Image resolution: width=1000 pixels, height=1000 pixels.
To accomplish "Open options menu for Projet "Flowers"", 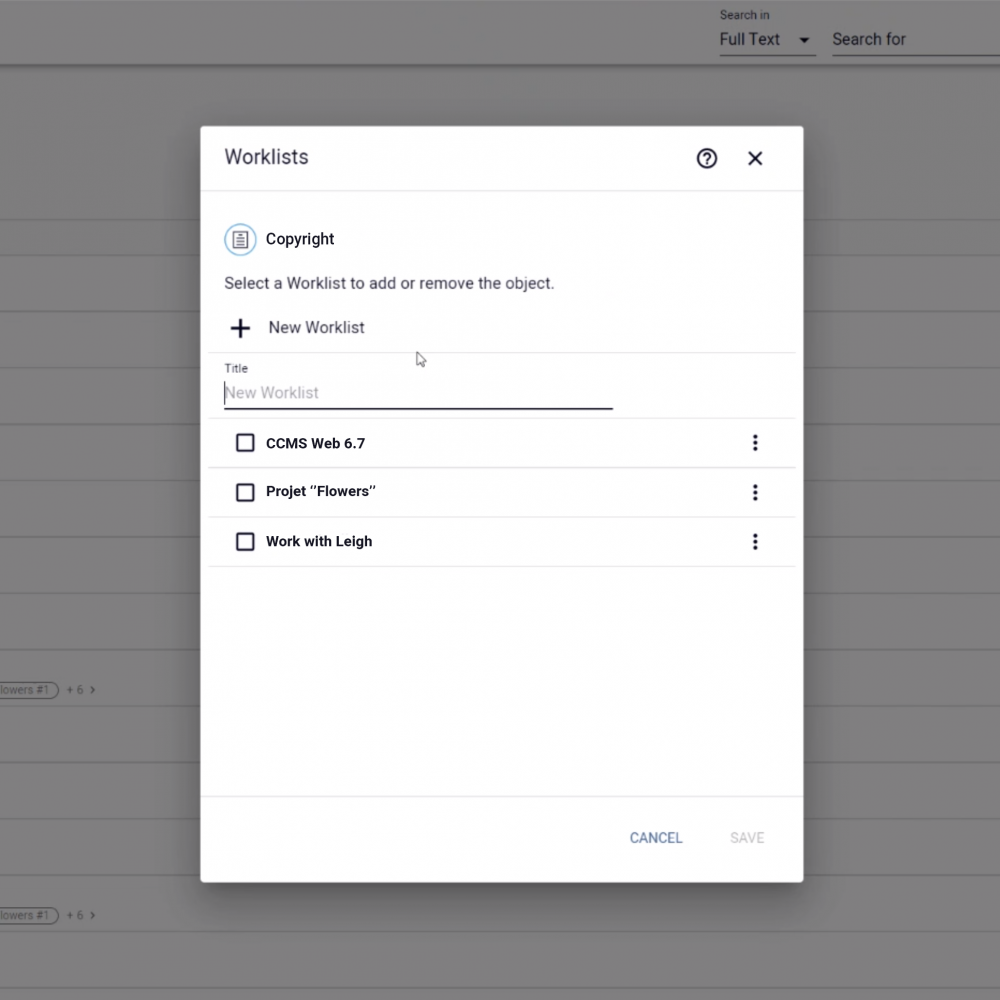I will coord(755,492).
